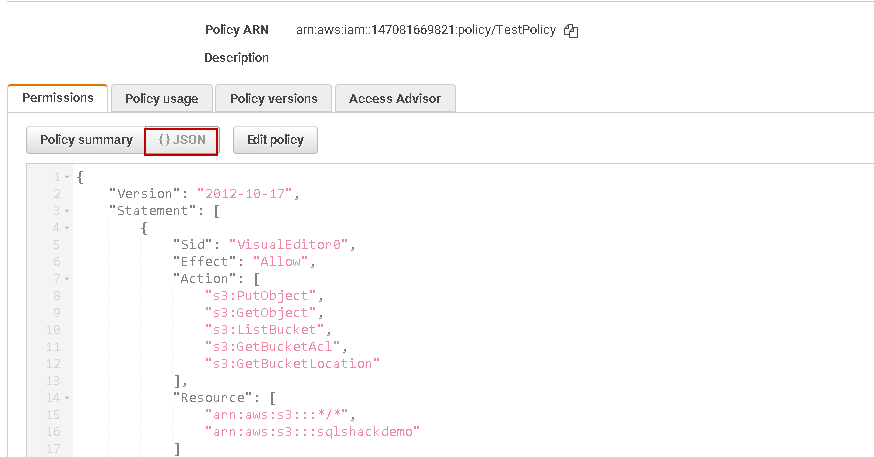Switch to the JSON policy view

point(181,140)
